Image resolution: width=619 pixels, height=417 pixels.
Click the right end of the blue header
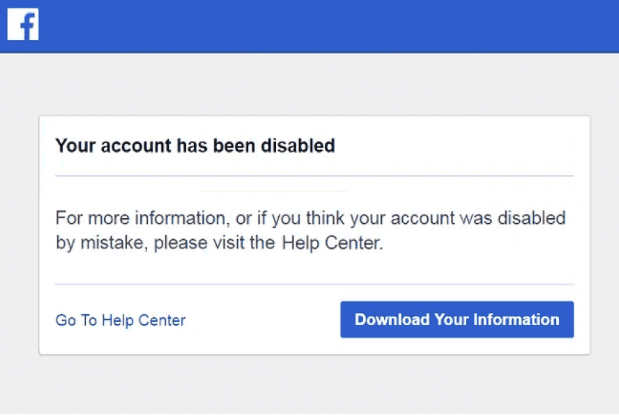pyautogui.click(x=590, y=26)
